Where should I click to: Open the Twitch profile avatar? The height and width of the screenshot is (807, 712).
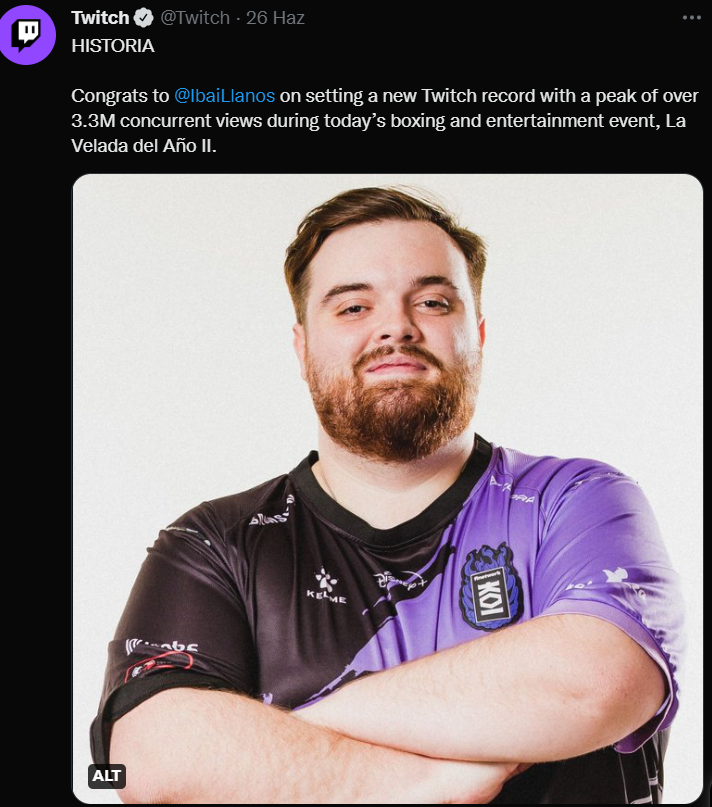[x=26, y=35]
